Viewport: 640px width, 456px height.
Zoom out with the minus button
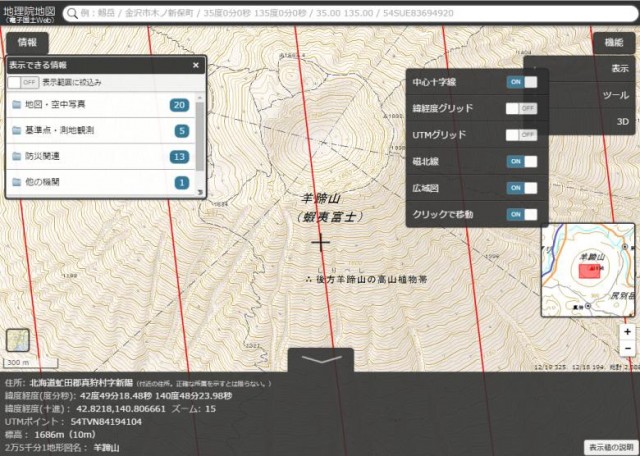[x=627, y=349]
